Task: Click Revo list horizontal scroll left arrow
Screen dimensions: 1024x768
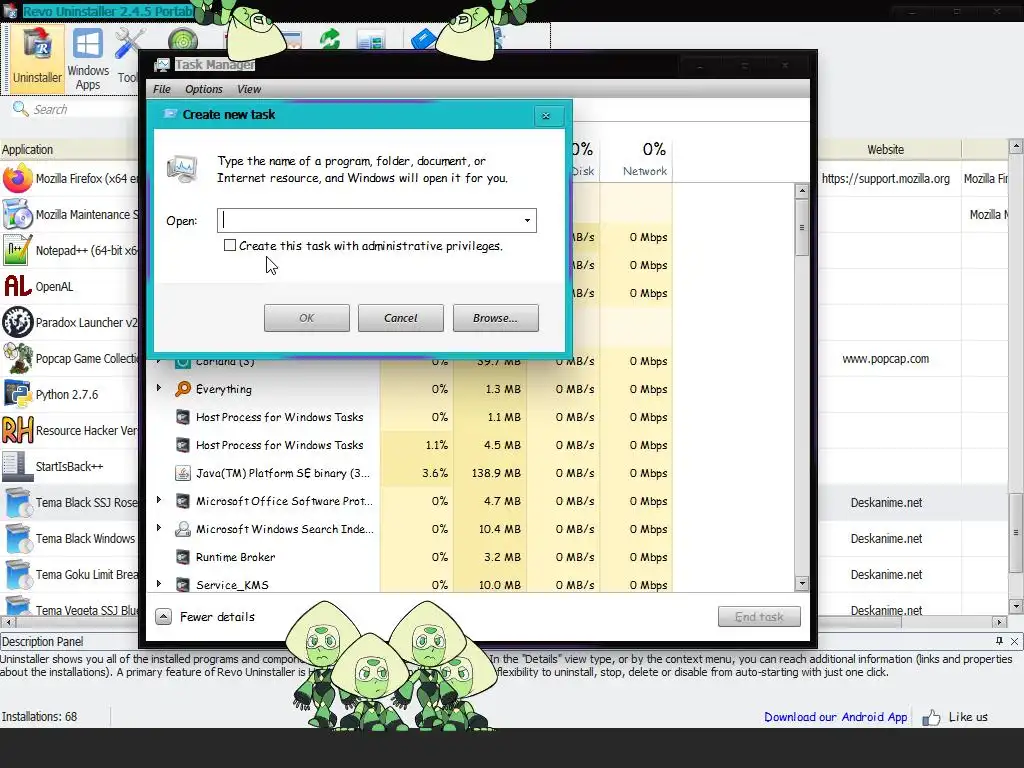Action: 7,622
